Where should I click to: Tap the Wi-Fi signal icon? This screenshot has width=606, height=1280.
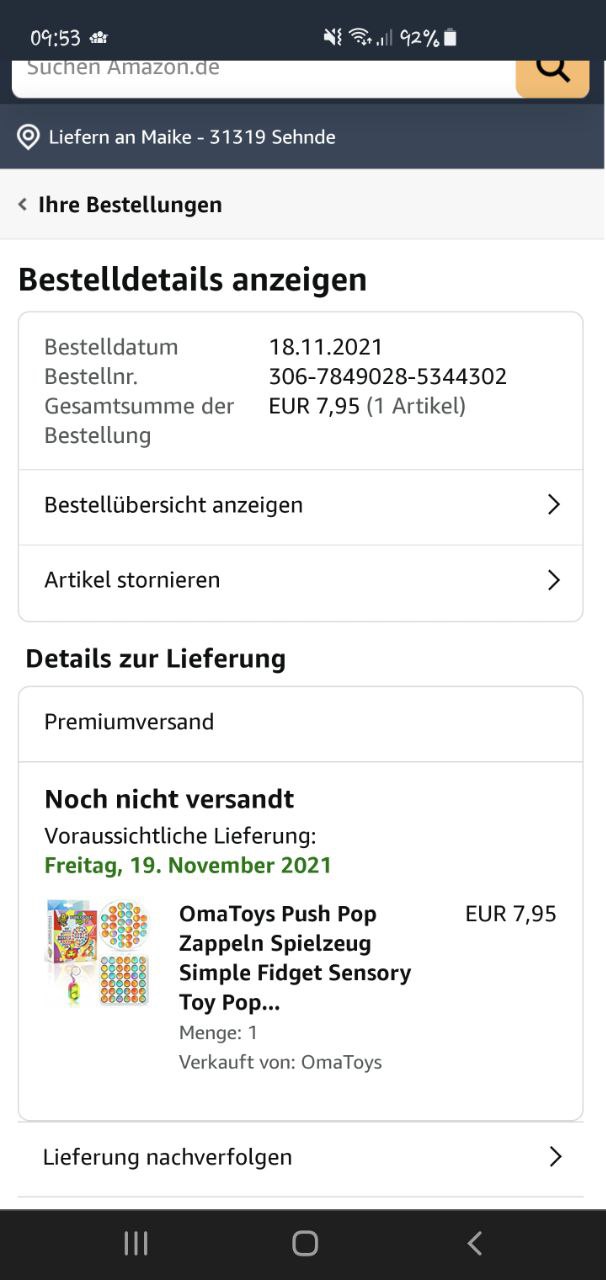pyautogui.click(x=360, y=38)
